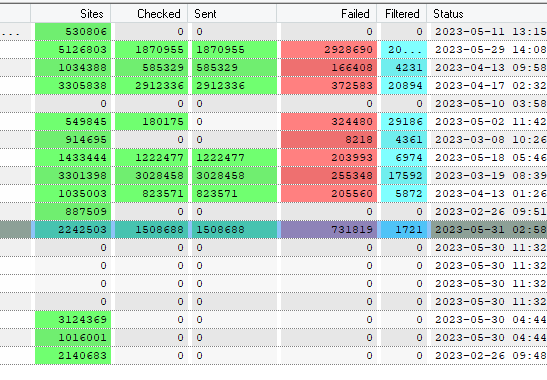
Task: Select the green cell showing 530806
Action: tap(73, 32)
